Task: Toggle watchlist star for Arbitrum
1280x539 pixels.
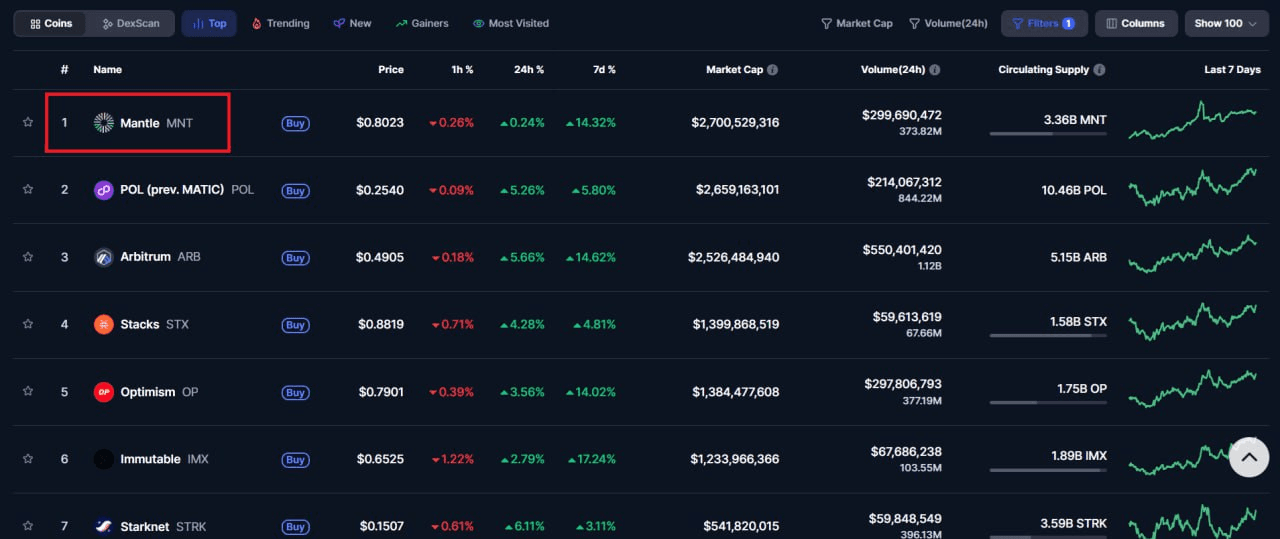Action: 28,257
